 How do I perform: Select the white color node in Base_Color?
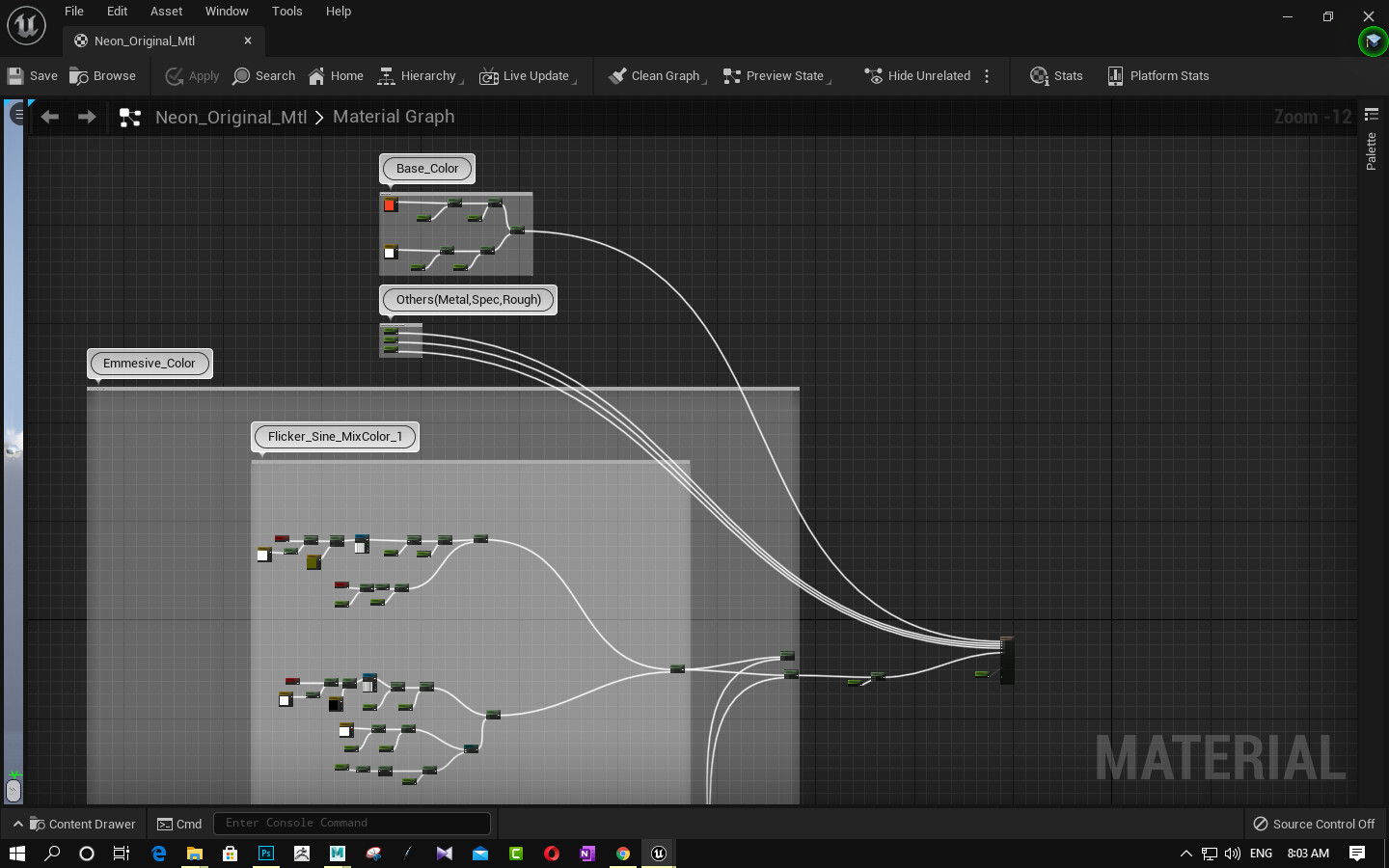(390, 252)
